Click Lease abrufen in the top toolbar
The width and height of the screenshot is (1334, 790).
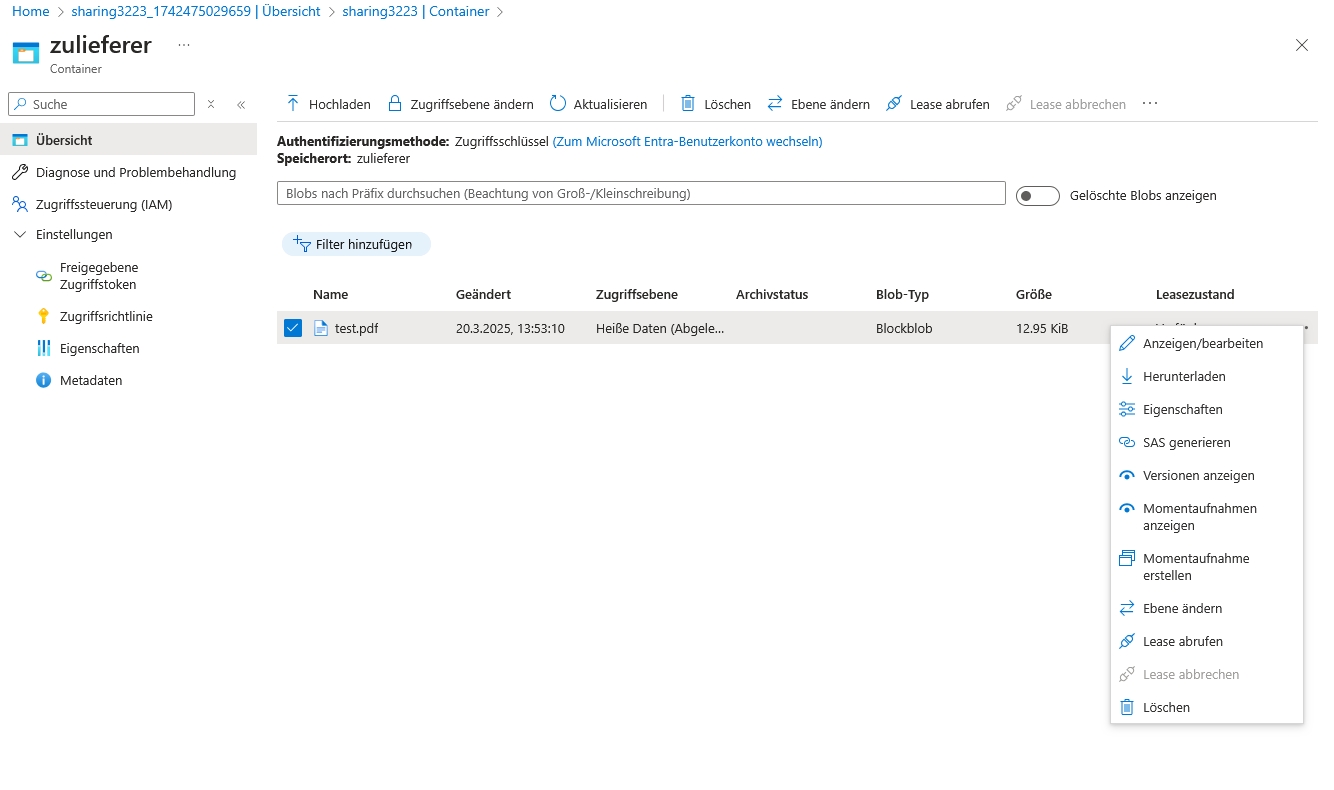937,104
